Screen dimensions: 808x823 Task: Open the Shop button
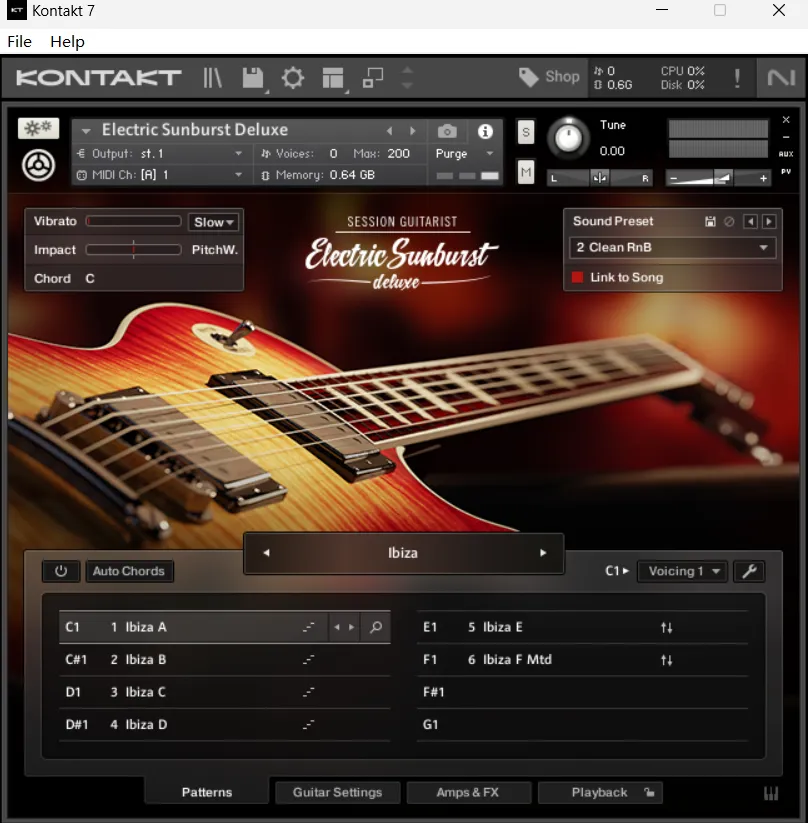(549, 77)
